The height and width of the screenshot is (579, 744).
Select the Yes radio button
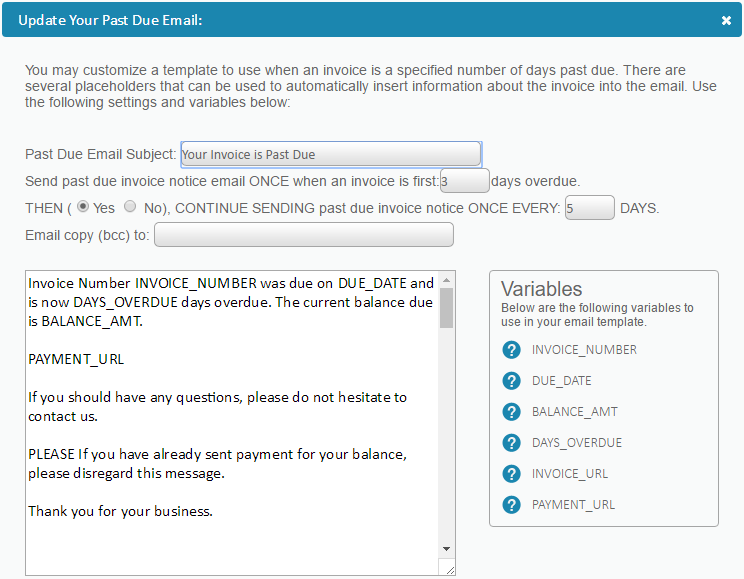pyautogui.click(x=83, y=207)
